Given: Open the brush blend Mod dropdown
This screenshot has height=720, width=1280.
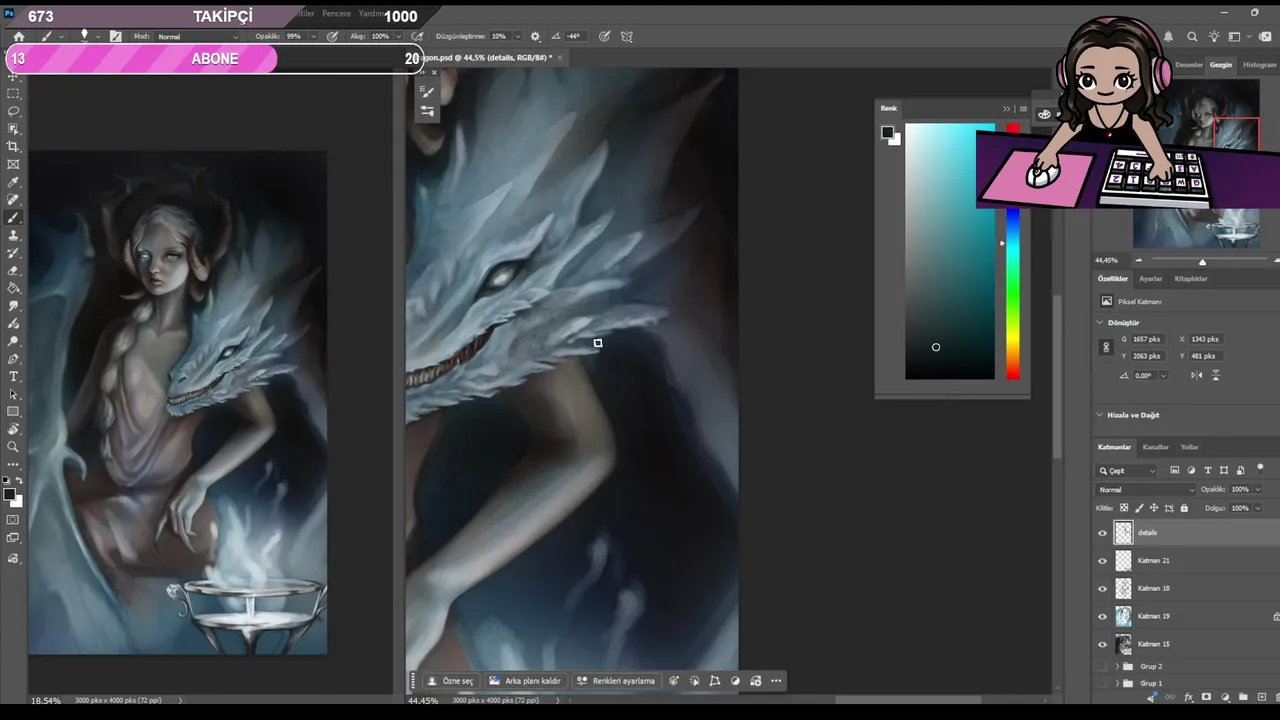Looking at the screenshot, I should [198, 36].
